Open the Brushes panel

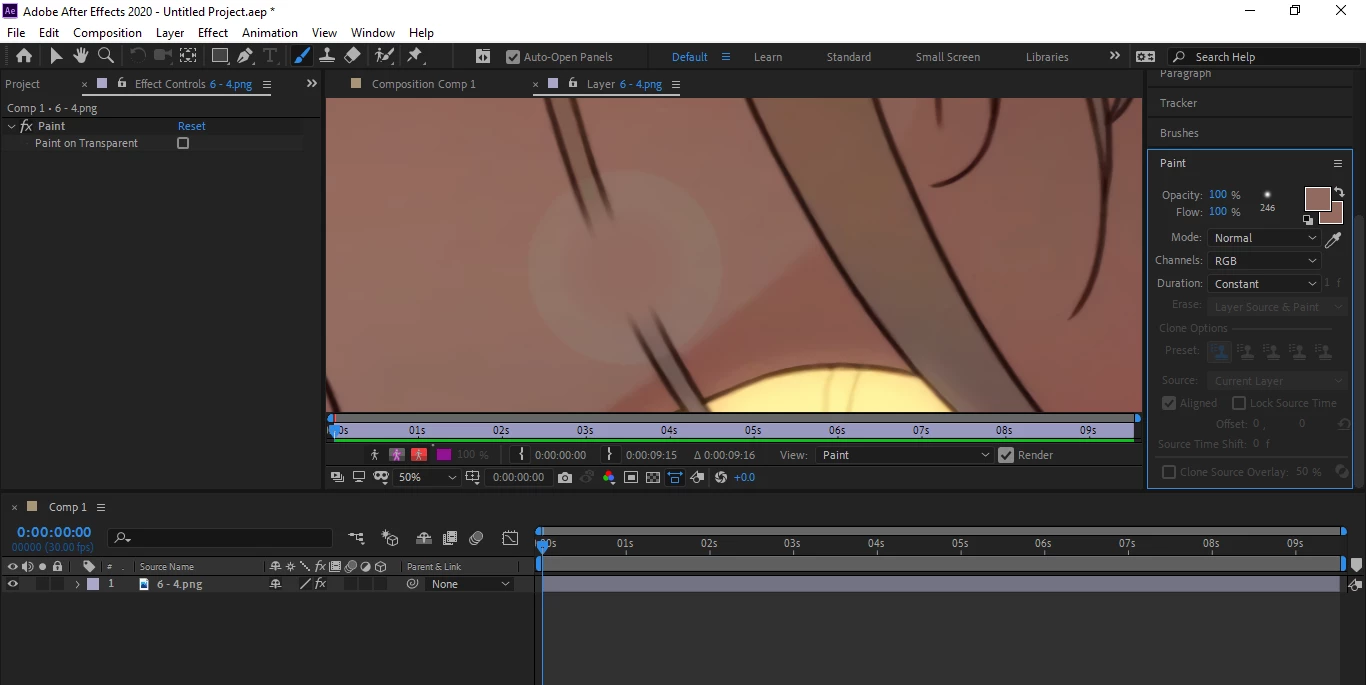[x=1179, y=133]
